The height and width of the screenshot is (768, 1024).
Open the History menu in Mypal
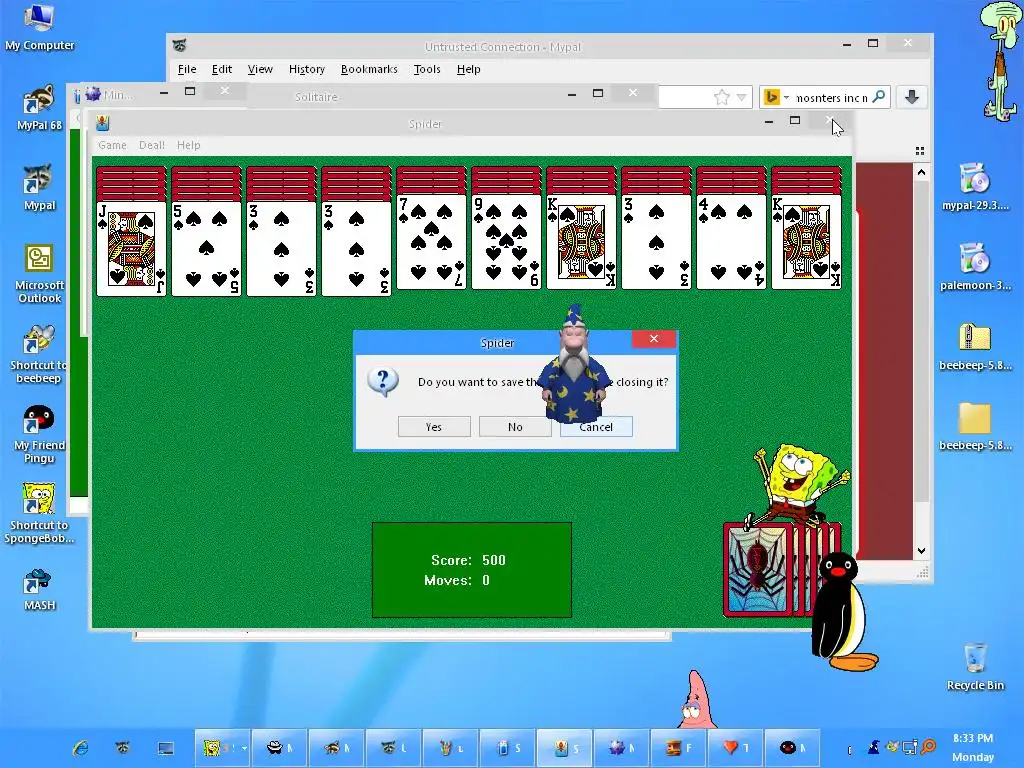click(x=306, y=69)
